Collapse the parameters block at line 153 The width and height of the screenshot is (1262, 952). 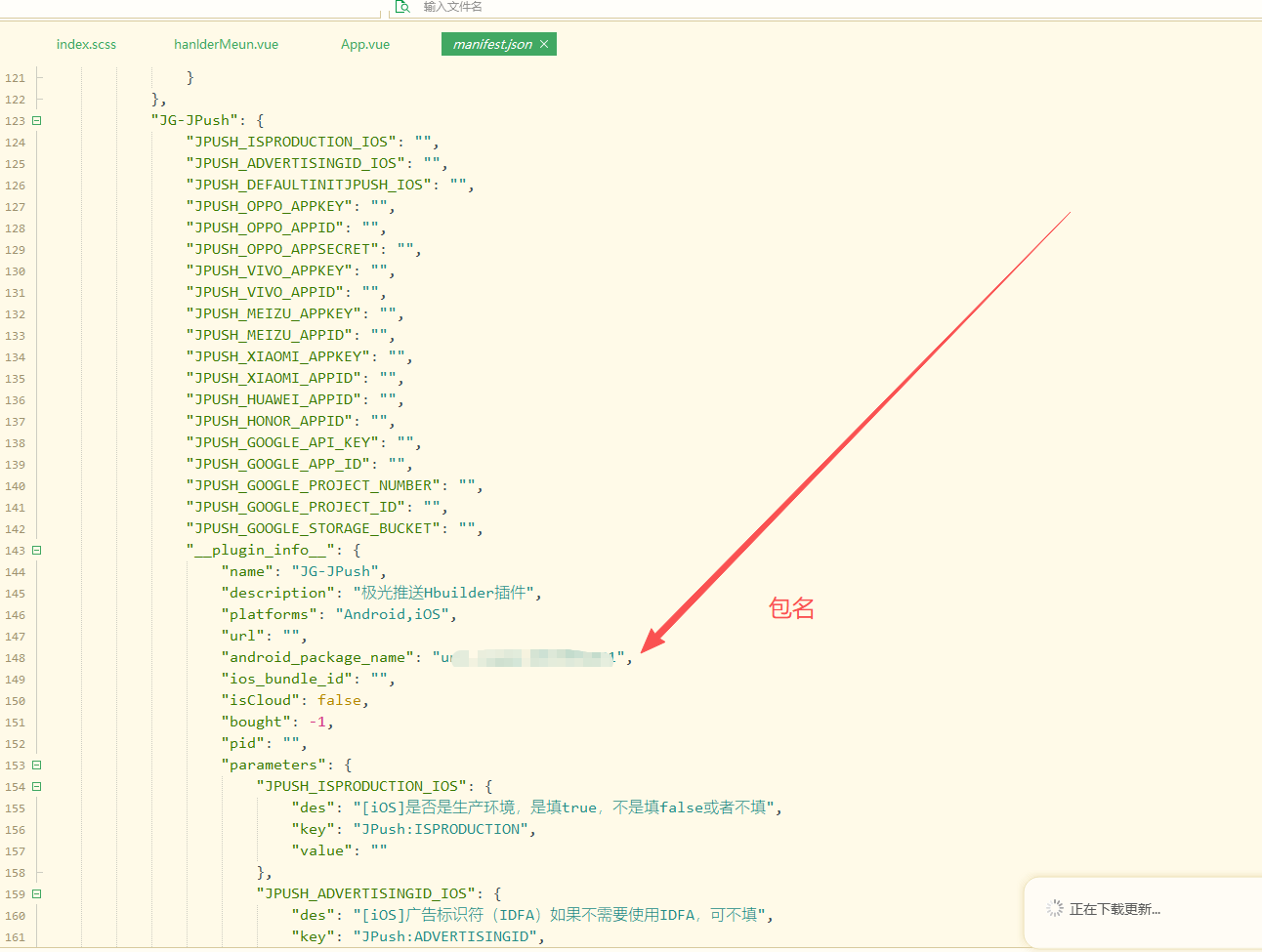click(37, 766)
